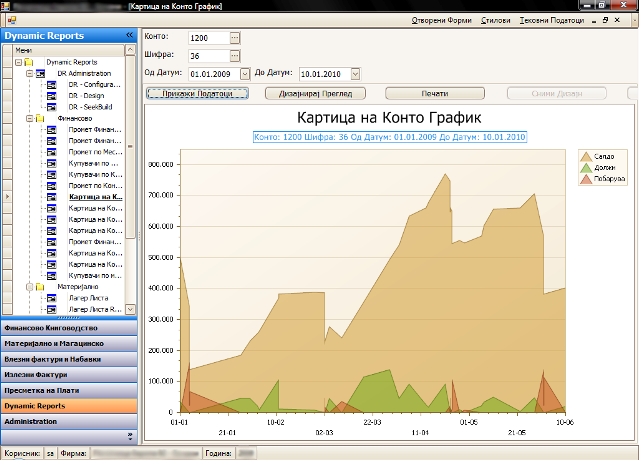
Task: Click the Побарува legend marker
Action: click(586, 179)
